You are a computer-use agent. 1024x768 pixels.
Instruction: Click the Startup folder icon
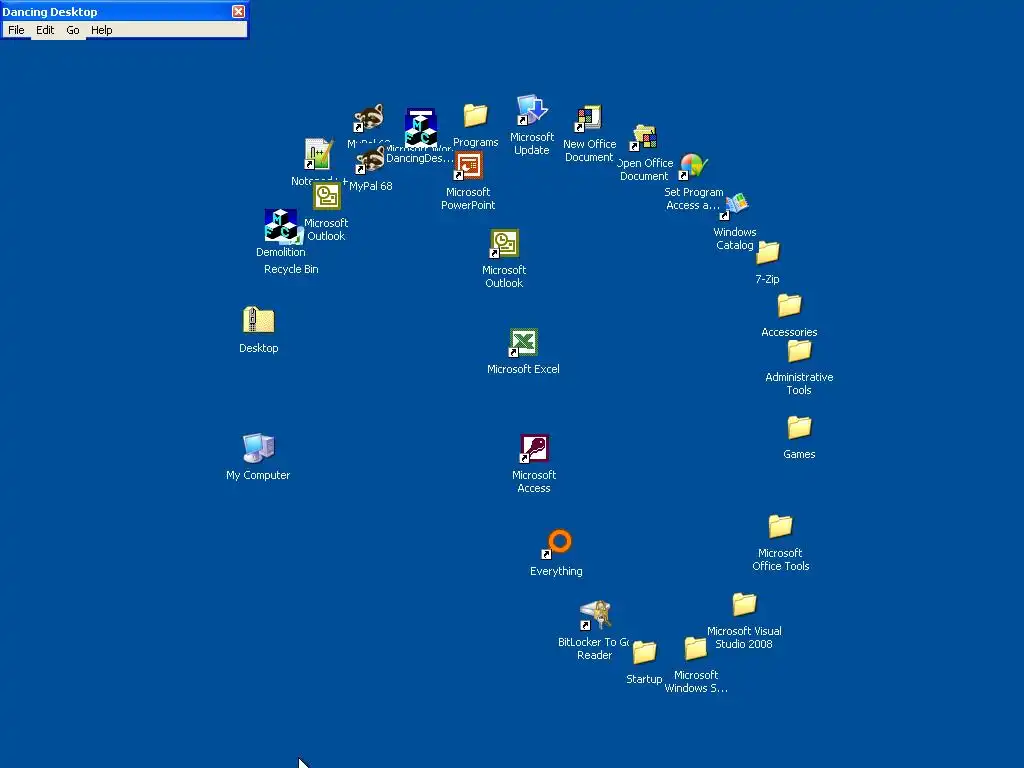[644, 652]
